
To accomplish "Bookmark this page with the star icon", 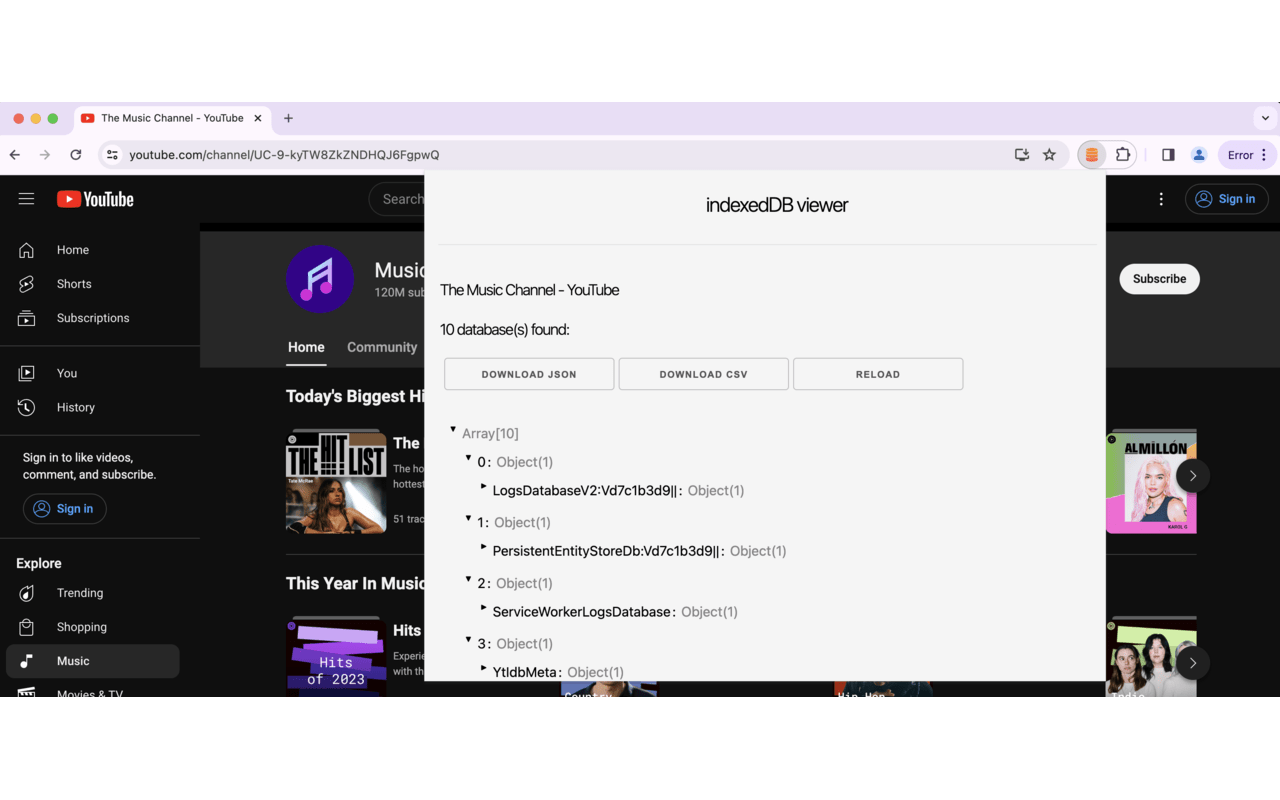I will point(1049,155).
